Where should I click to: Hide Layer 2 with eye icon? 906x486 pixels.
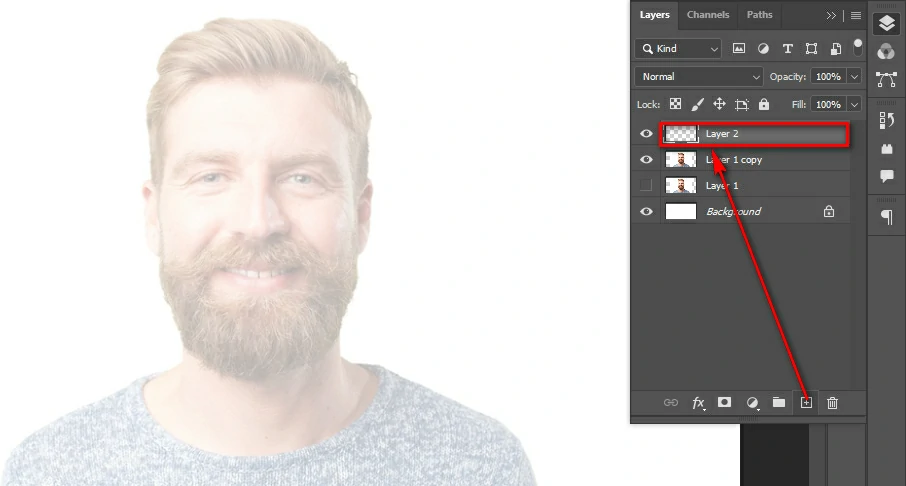point(646,133)
